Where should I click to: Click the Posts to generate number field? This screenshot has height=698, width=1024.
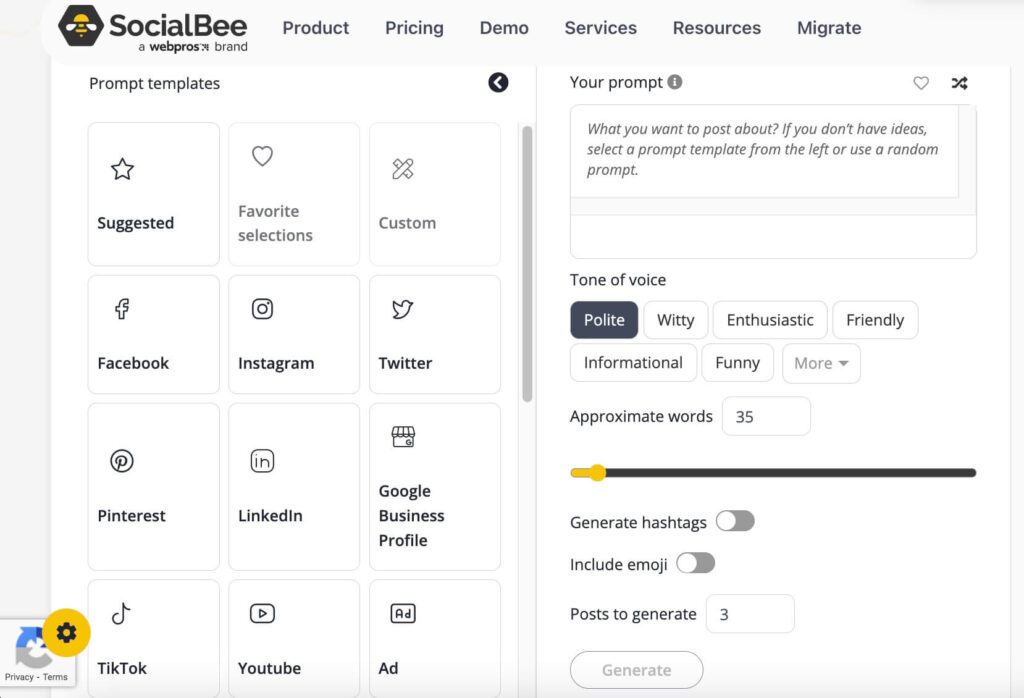(749, 614)
